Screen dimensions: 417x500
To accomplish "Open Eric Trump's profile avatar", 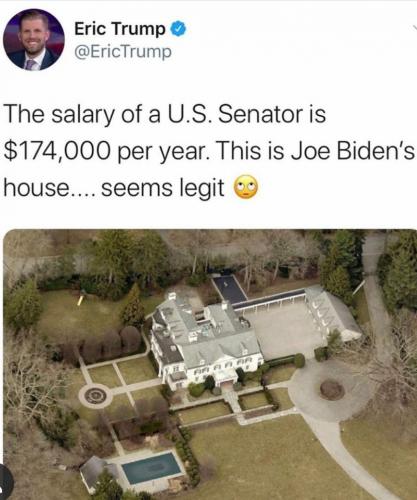I will coord(33,40).
